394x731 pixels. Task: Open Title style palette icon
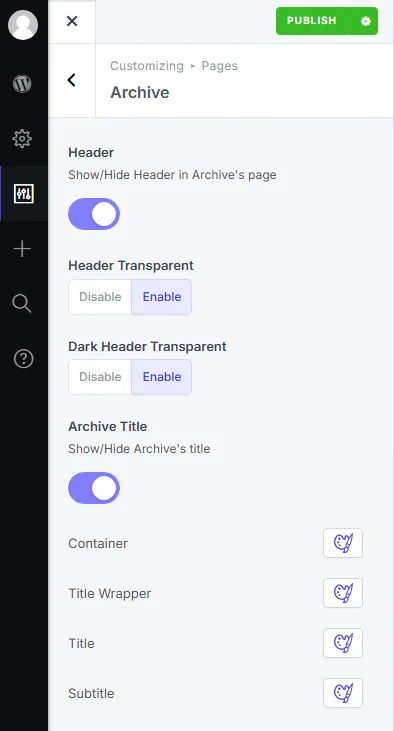tap(343, 643)
